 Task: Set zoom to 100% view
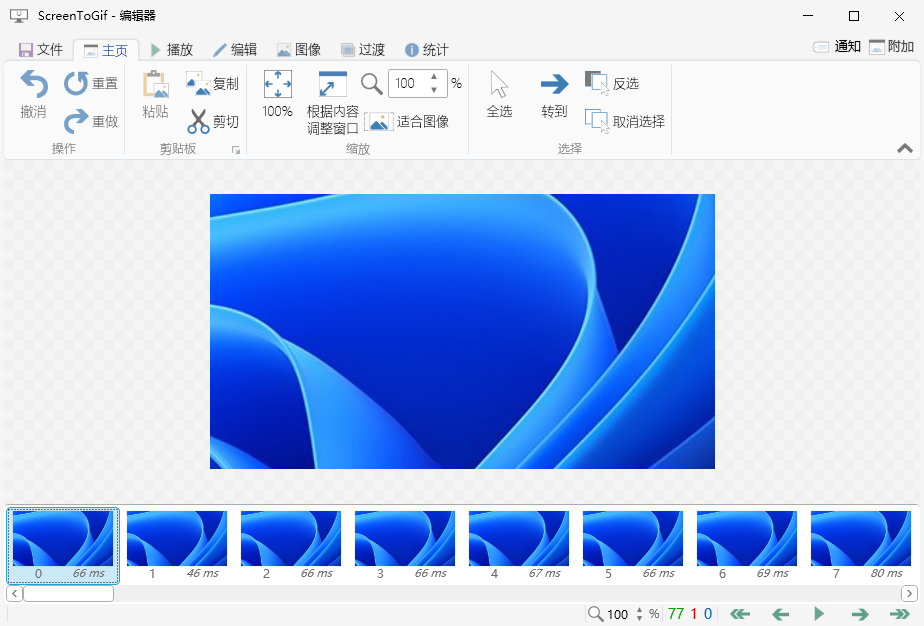tap(276, 95)
